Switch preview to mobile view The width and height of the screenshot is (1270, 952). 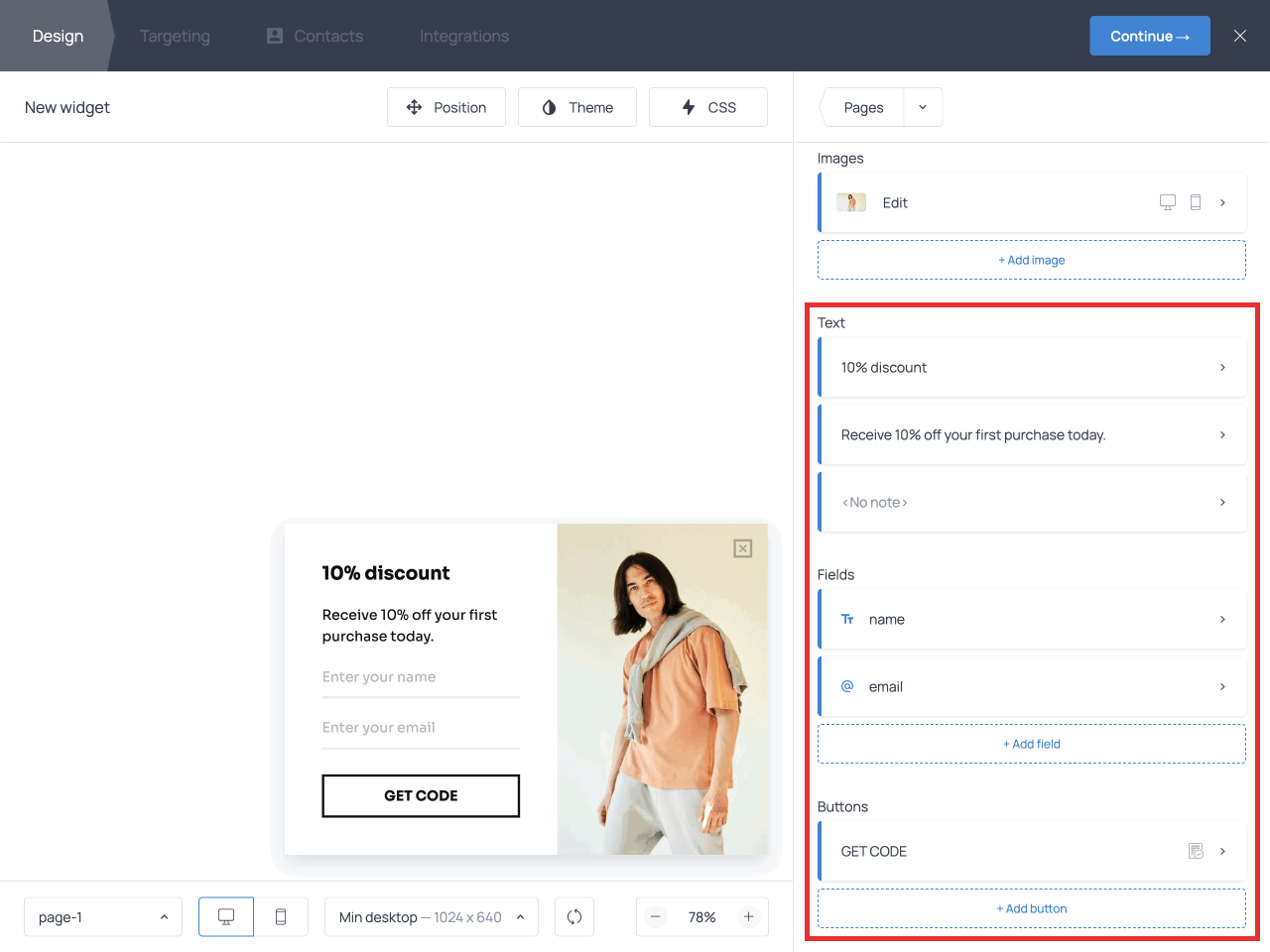[x=281, y=916]
